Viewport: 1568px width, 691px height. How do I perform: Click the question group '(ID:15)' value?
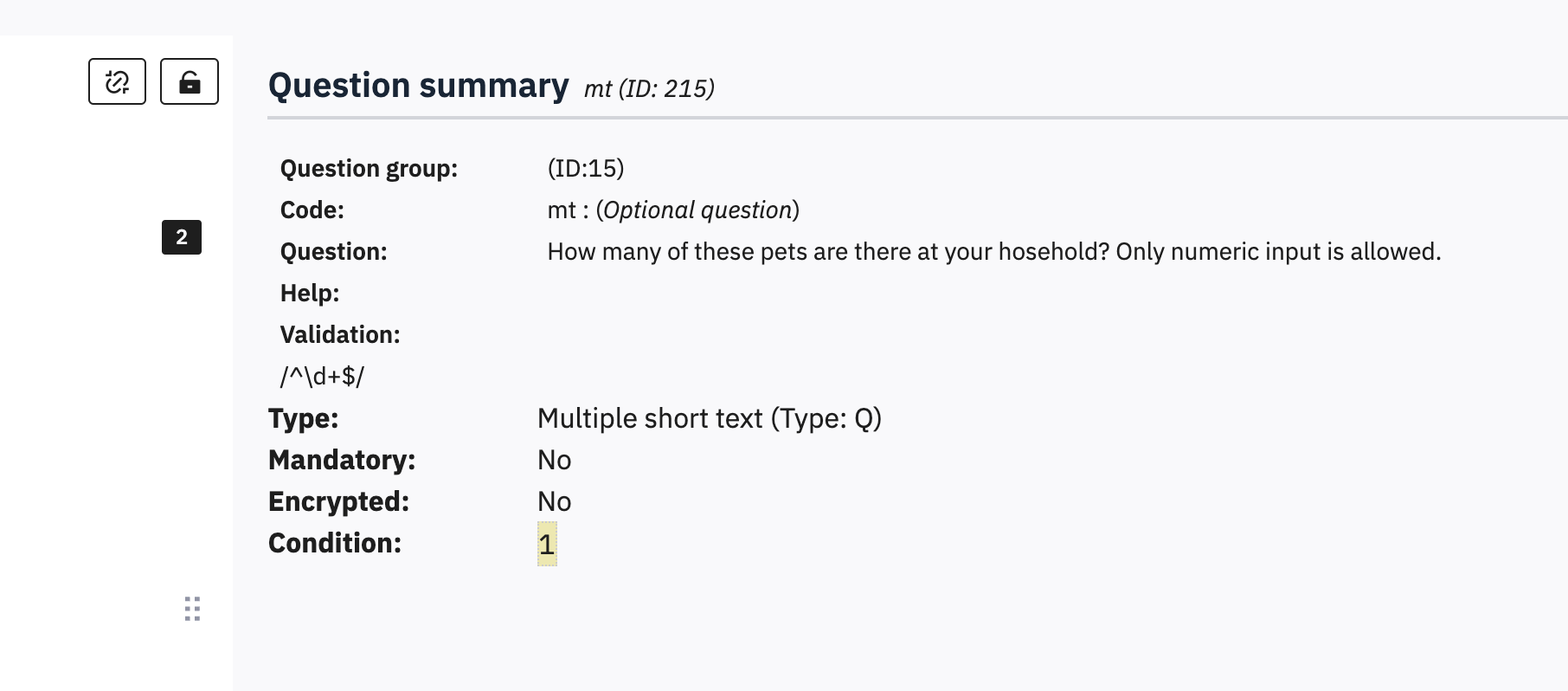[586, 168]
